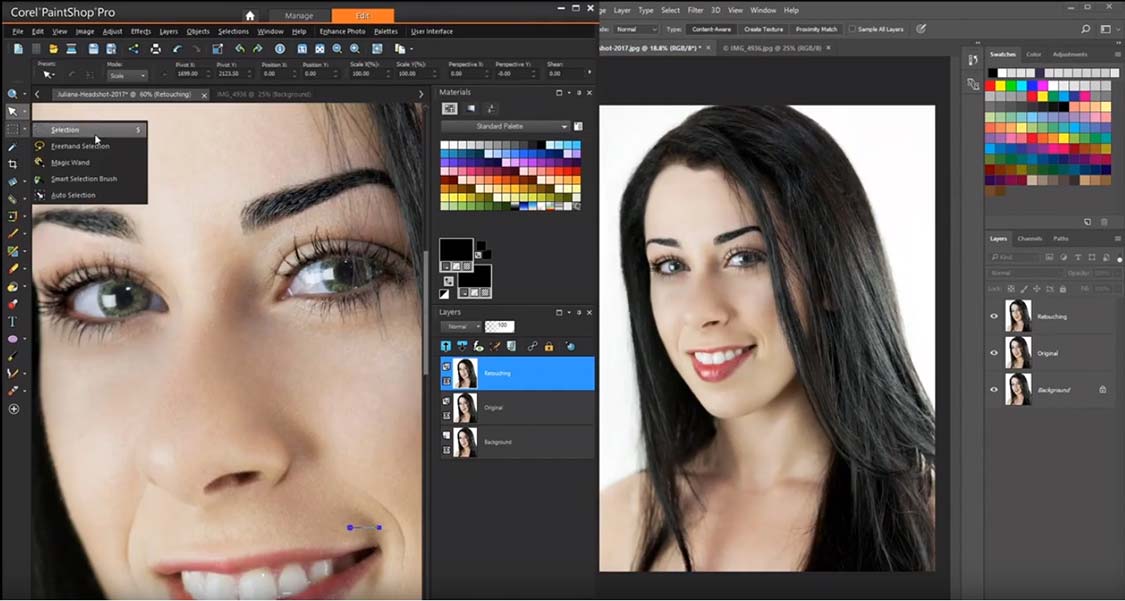
Task: Open the Presets arrow dropdown in PaintShop options
Action: click(50, 75)
